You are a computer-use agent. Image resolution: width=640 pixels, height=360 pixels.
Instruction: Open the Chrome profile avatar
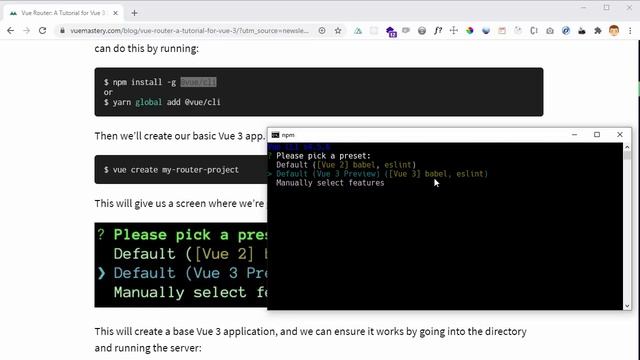tap(614, 31)
